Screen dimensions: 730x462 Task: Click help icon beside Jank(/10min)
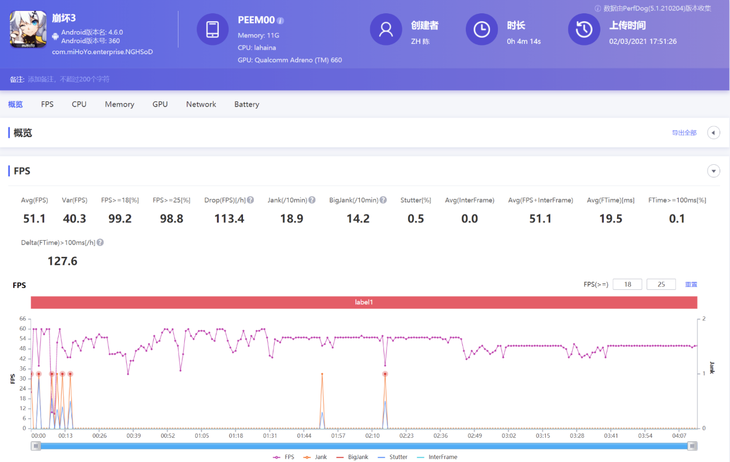[x=312, y=200]
